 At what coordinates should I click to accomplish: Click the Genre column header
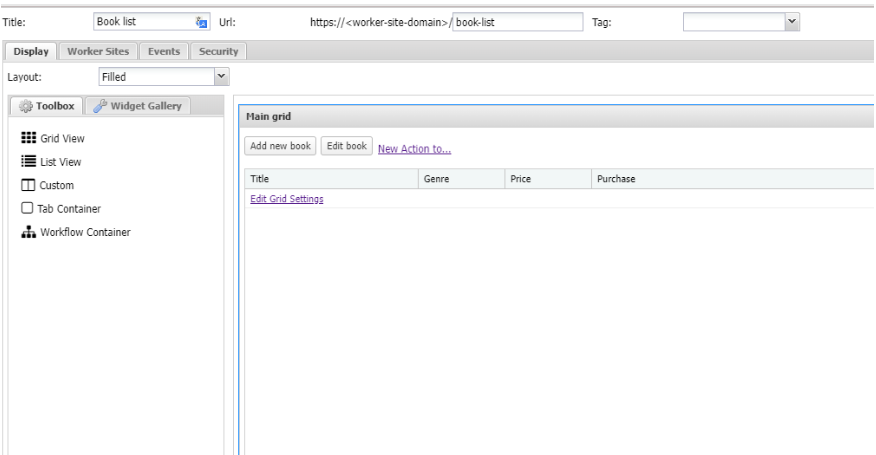pos(461,179)
